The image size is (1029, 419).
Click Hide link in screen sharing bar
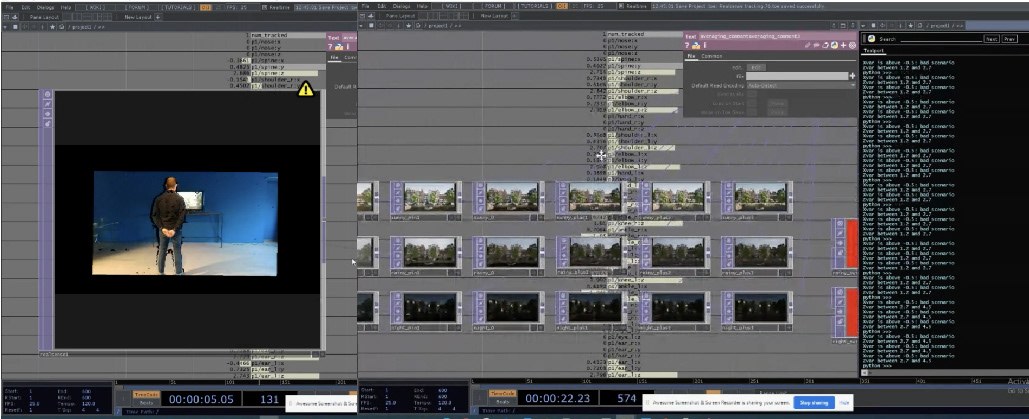[845, 403]
